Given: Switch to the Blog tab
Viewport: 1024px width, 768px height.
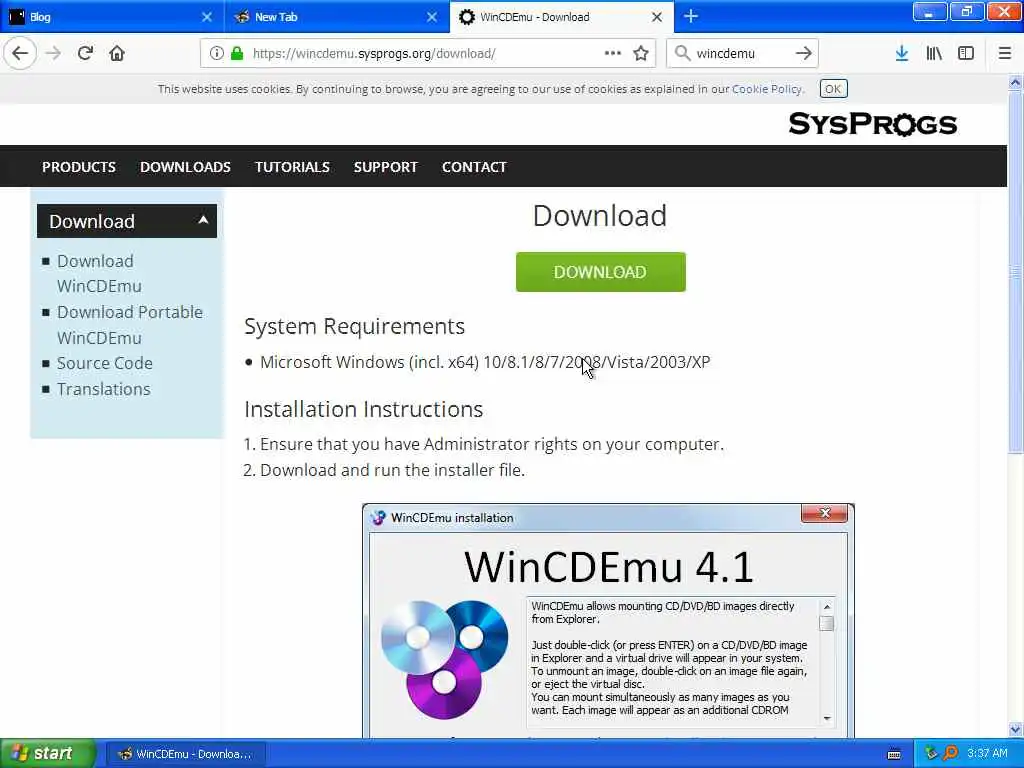Looking at the screenshot, I should click(111, 16).
